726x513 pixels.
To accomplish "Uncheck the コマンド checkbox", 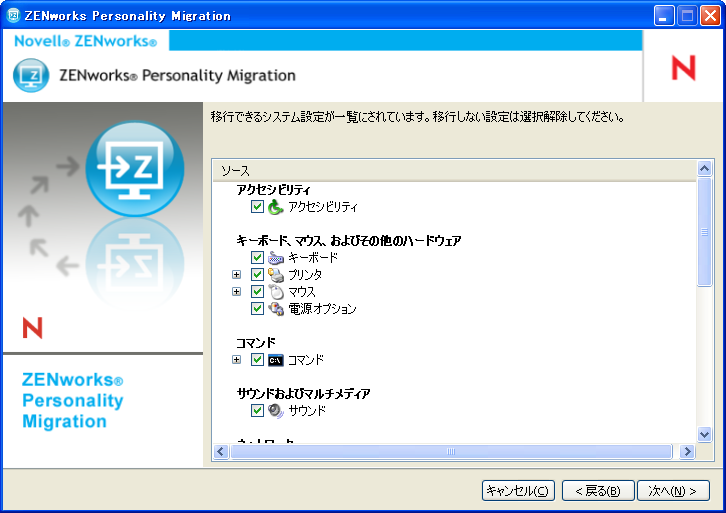I will (x=257, y=360).
